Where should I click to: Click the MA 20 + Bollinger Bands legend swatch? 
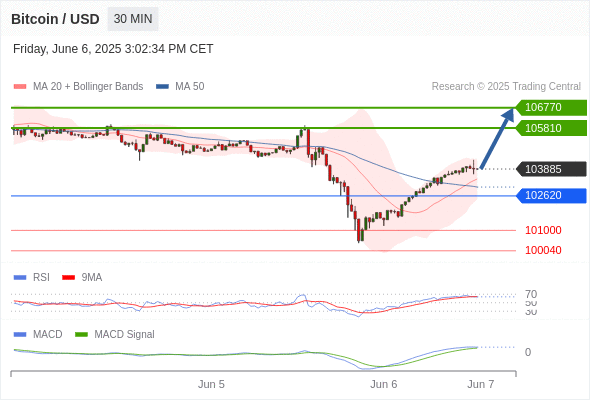click(x=20, y=87)
